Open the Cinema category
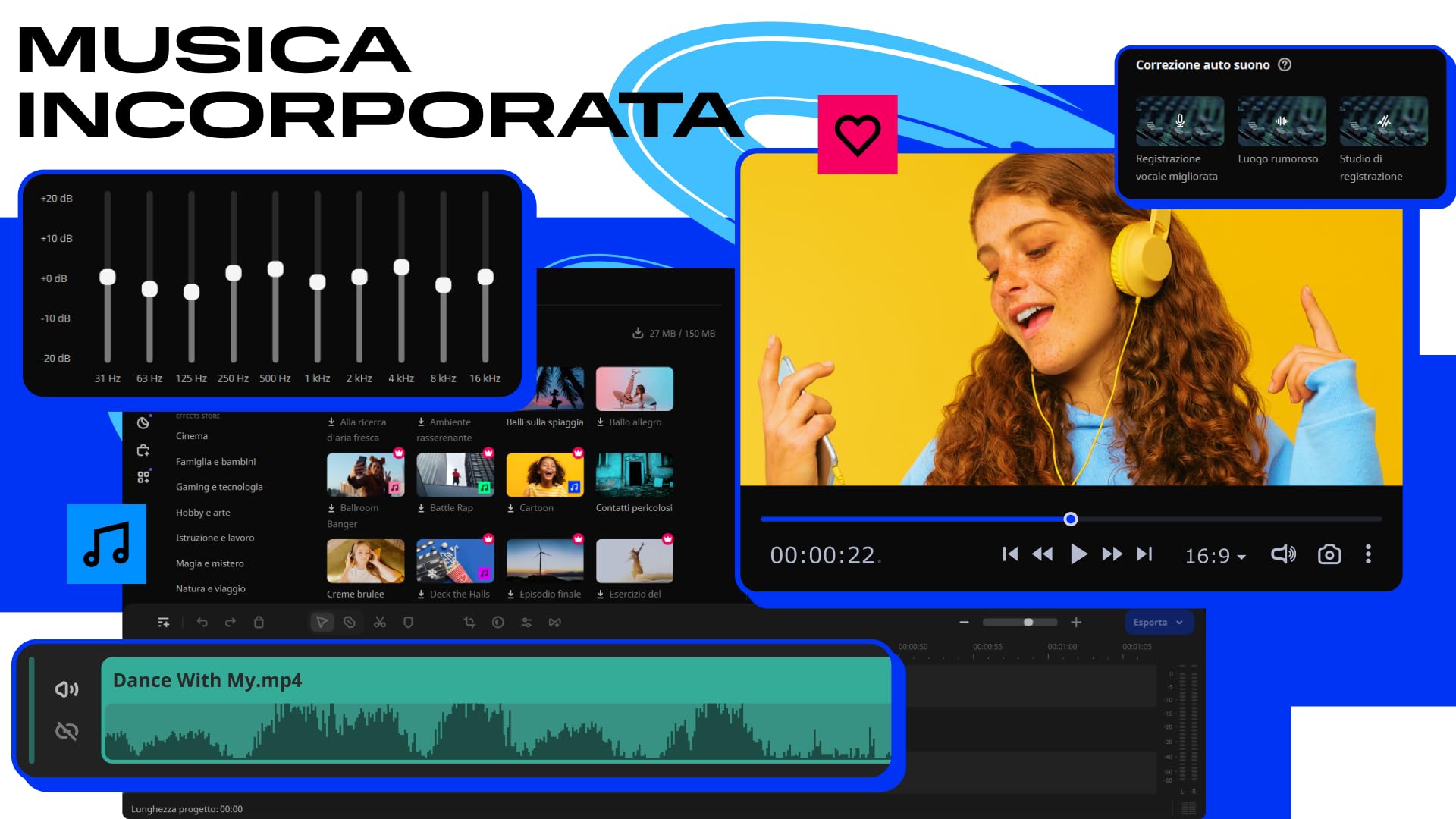Screen dimensions: 1456x819 point(192,436)
